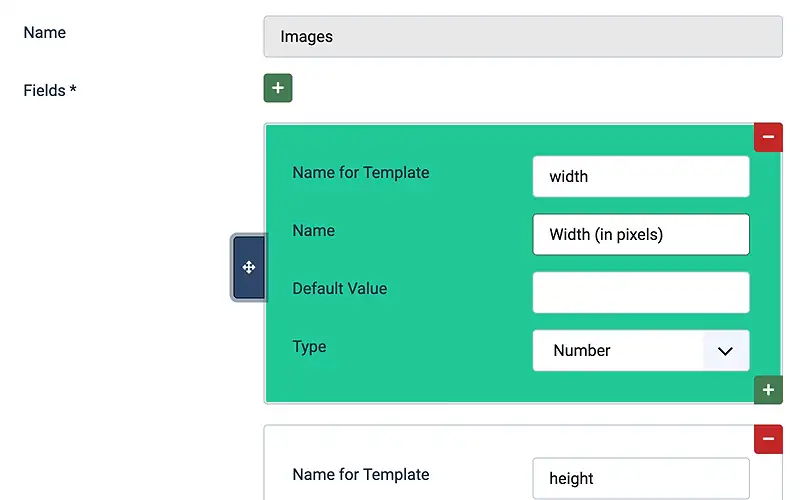Screen dimensions: 800x500
Task: Click the Fields * label
Action: (x=49, y=90)
